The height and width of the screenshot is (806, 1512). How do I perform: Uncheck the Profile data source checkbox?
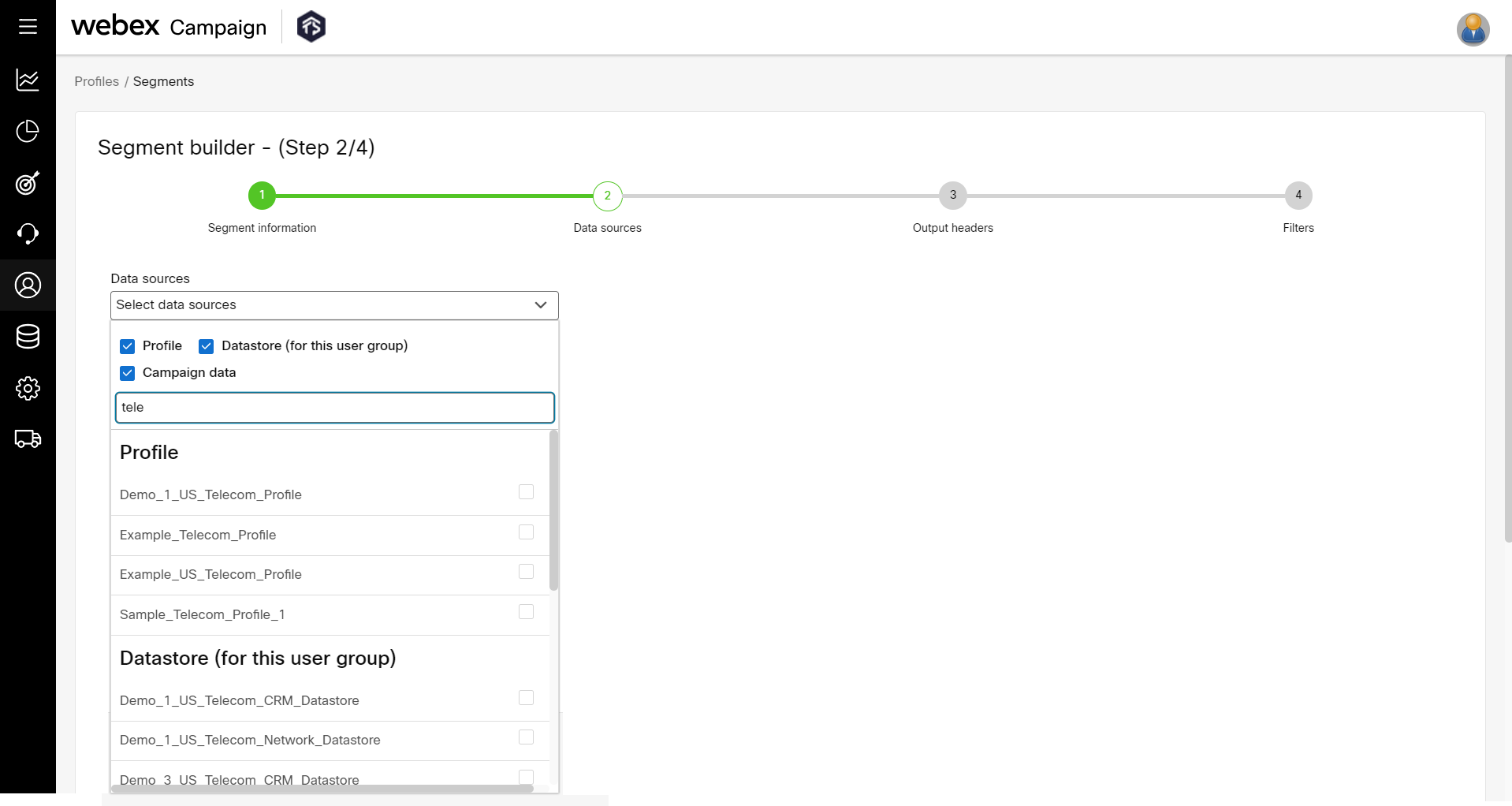127,345
